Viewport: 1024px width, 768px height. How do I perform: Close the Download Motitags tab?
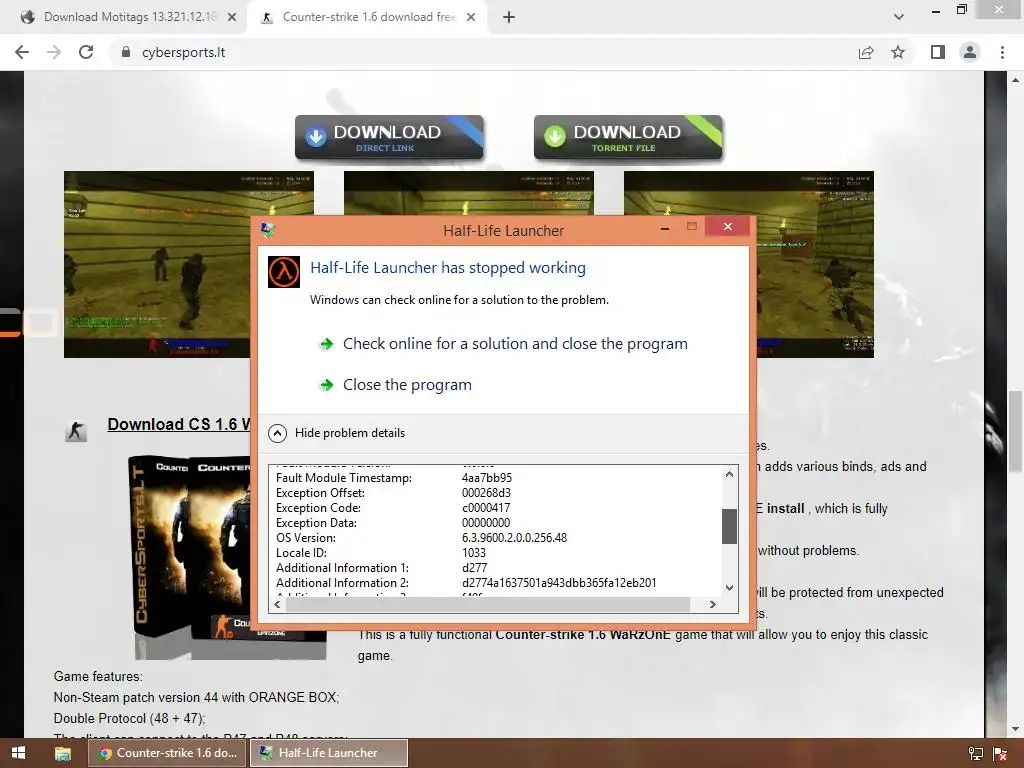[x=232, y=18]
